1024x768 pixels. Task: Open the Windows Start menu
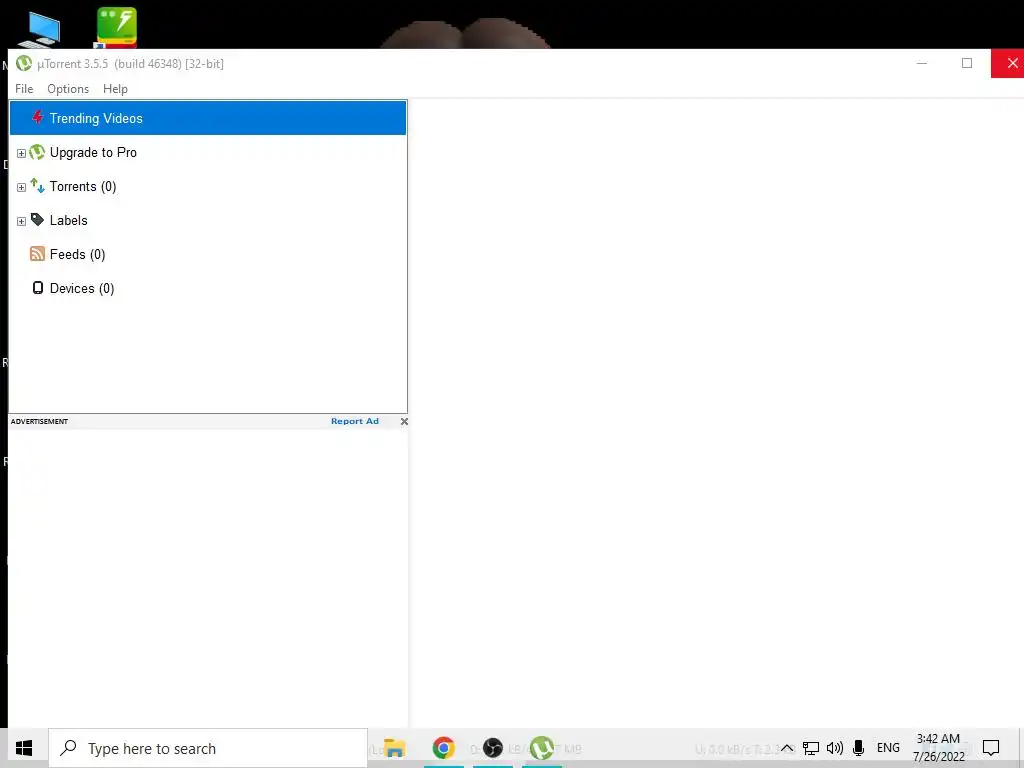point(24,748)
